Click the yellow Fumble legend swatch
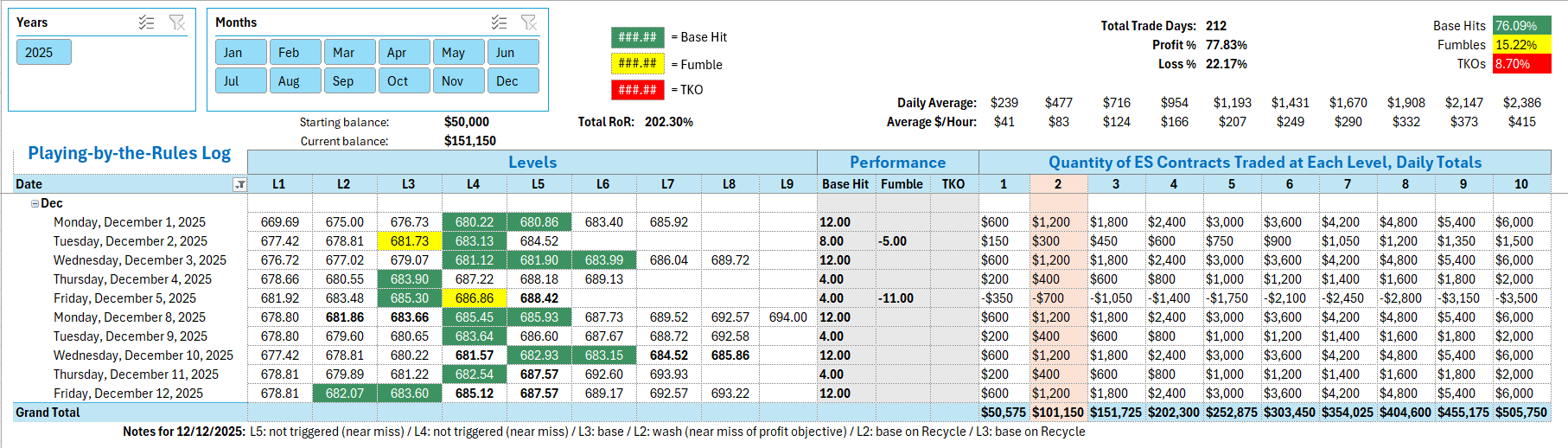Viewport: 1568px width, 448px height. click(637, 64)
